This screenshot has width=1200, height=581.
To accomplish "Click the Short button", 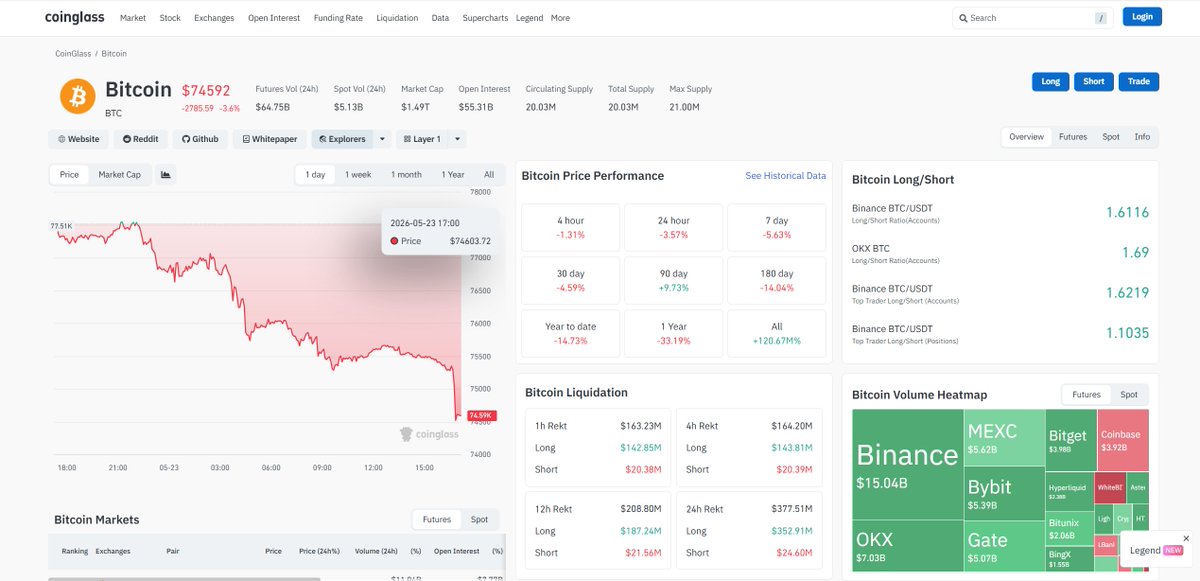I will (1094, 82).
